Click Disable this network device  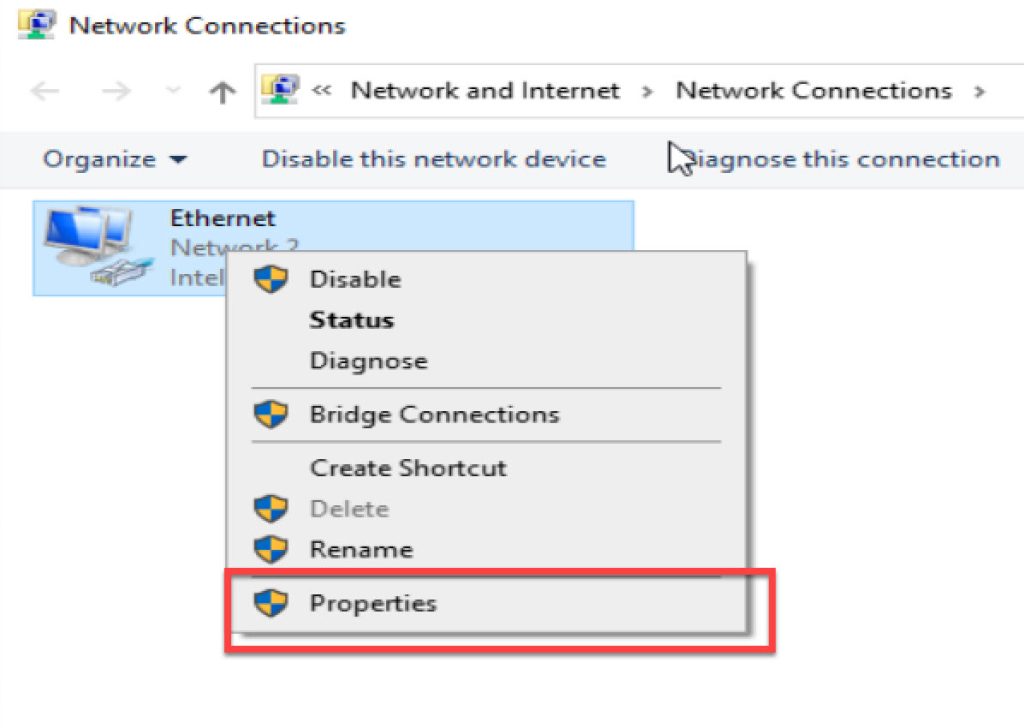434,159
